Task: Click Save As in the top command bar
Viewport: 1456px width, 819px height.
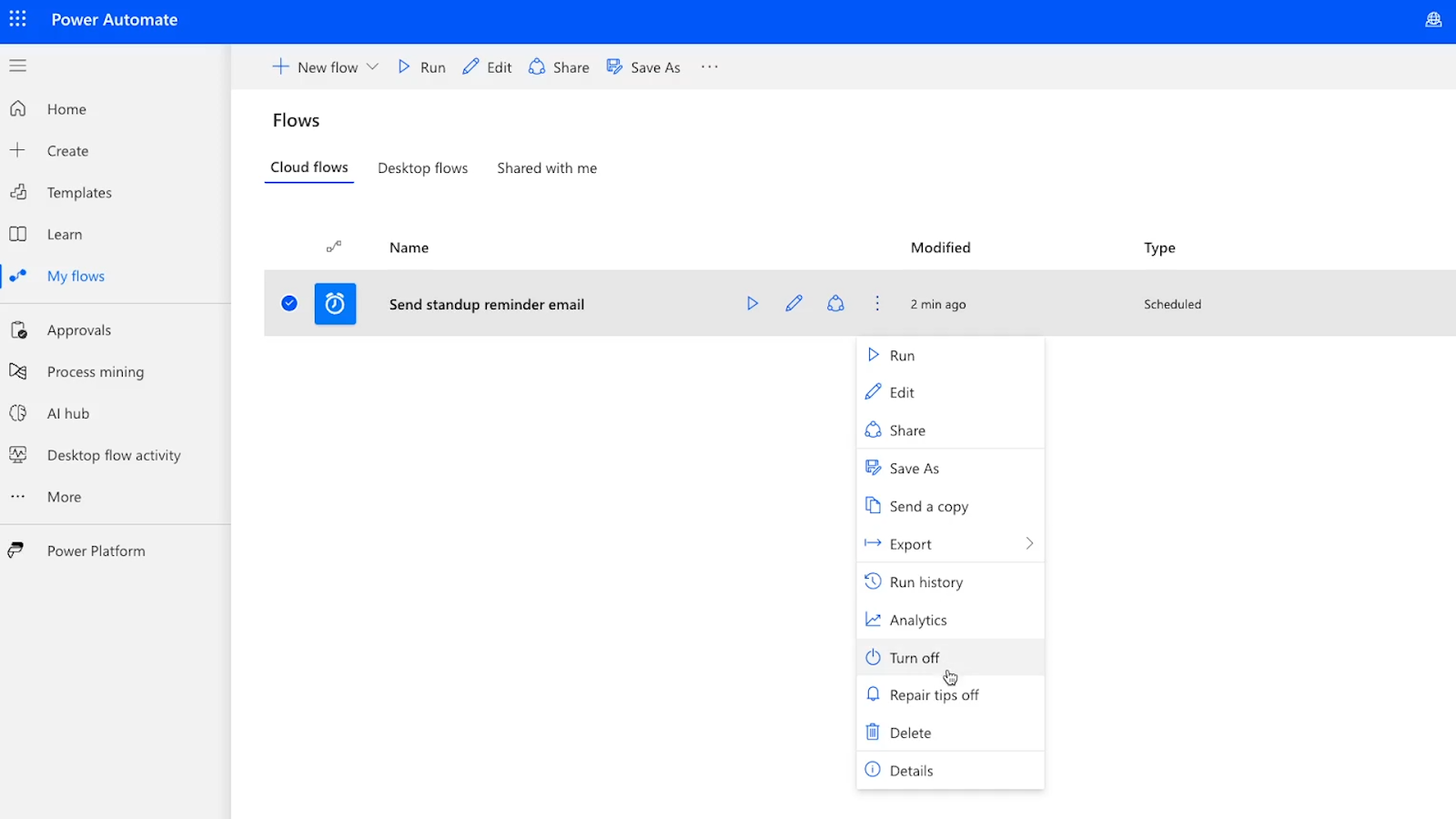Action: pos(643,67)
